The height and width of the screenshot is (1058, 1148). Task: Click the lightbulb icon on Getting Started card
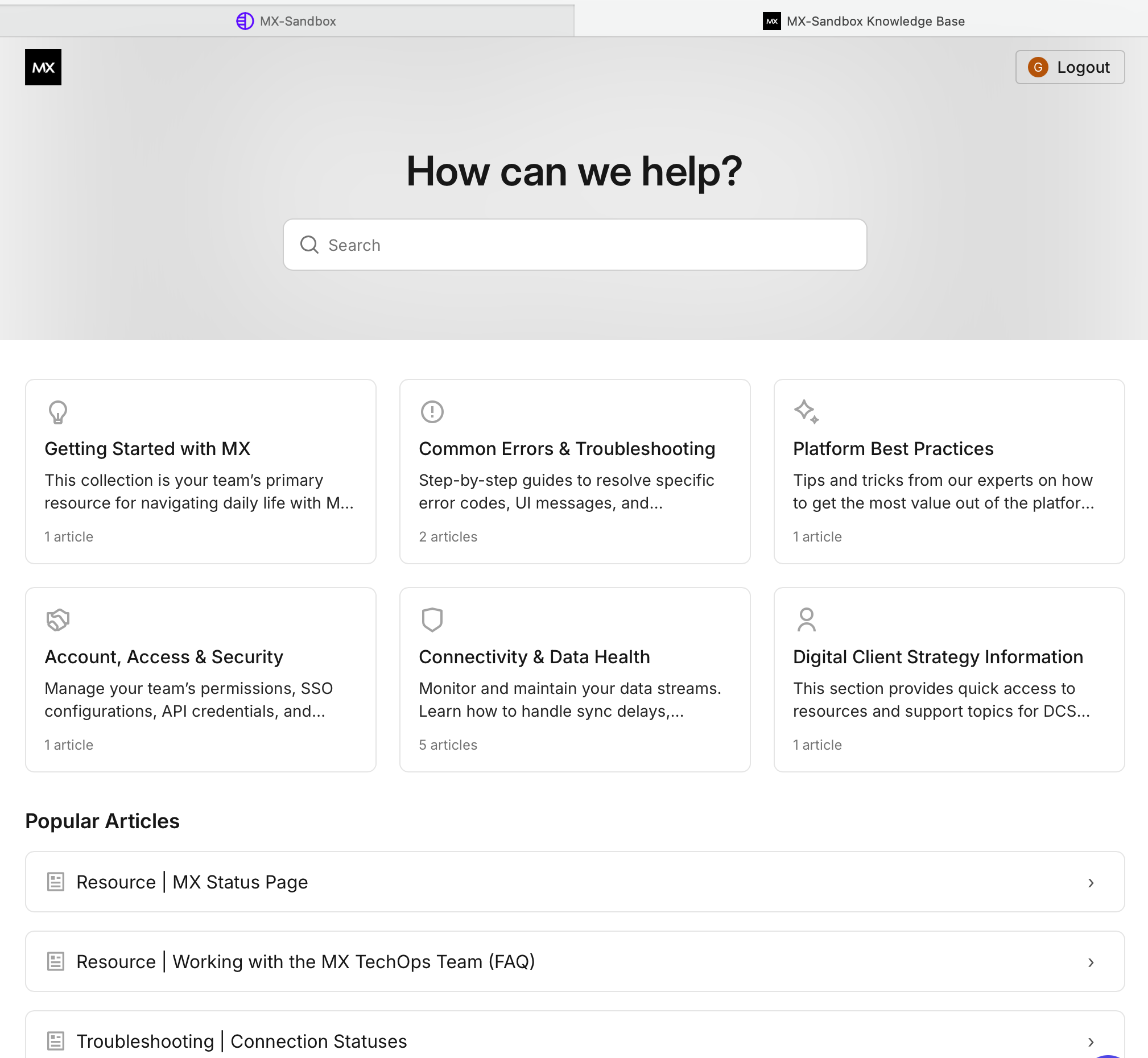[58, 412]
